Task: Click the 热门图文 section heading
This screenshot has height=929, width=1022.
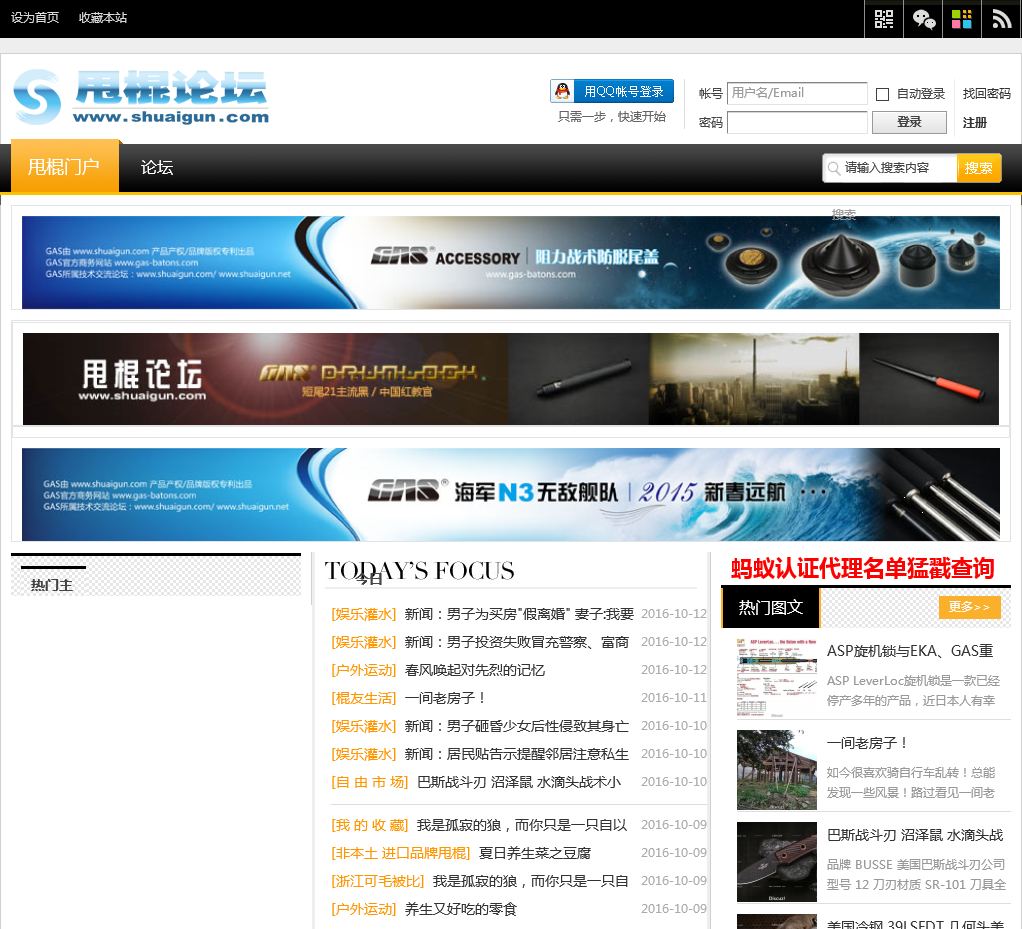Action: coord(770,608)
